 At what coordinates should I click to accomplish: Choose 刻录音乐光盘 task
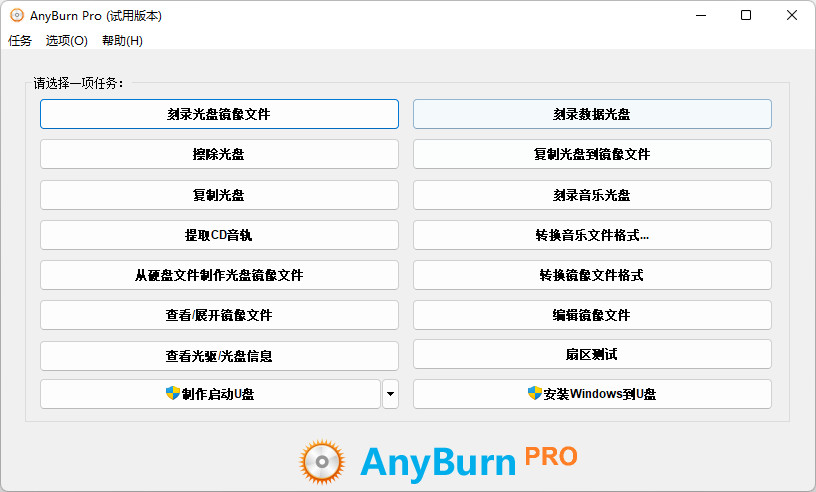coord(592,195)
